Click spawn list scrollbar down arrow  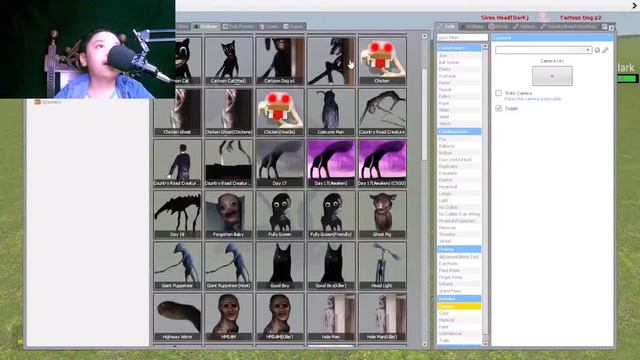(x=424, y=344)
